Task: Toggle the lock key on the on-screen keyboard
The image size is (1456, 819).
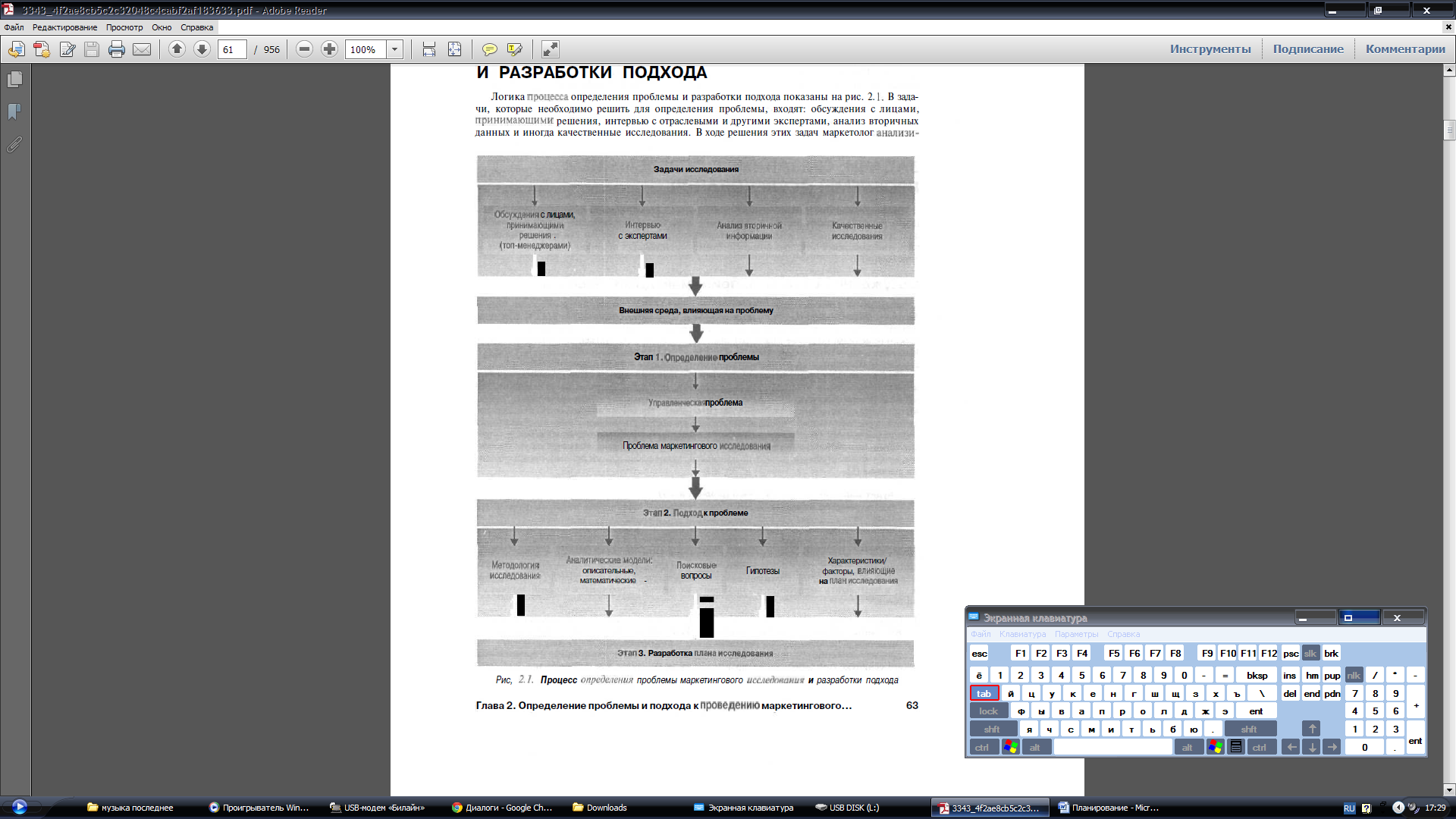Action: tap(988, 711)
